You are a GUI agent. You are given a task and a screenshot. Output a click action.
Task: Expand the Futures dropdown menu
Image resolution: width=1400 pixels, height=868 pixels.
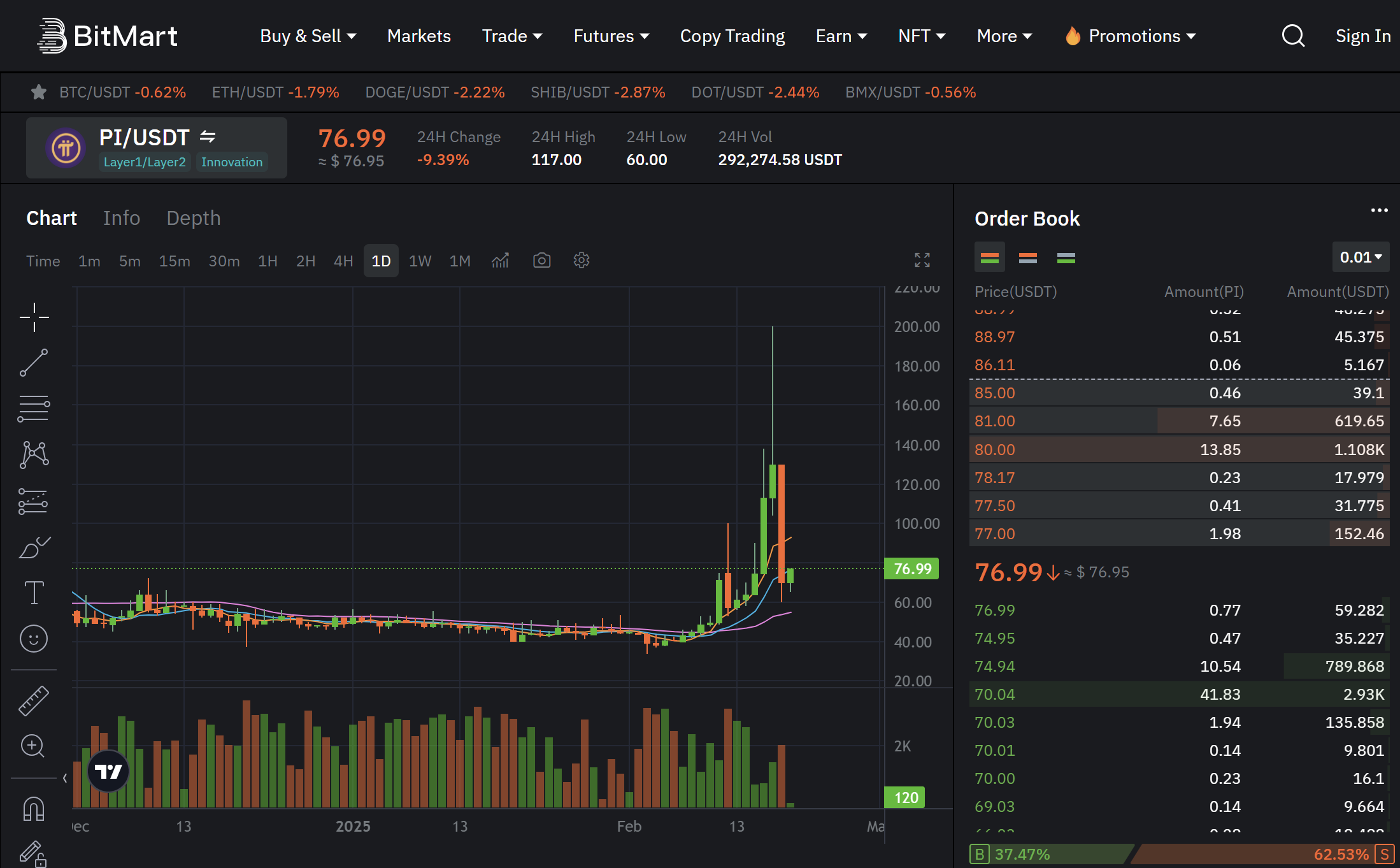(x=611, y=36)
